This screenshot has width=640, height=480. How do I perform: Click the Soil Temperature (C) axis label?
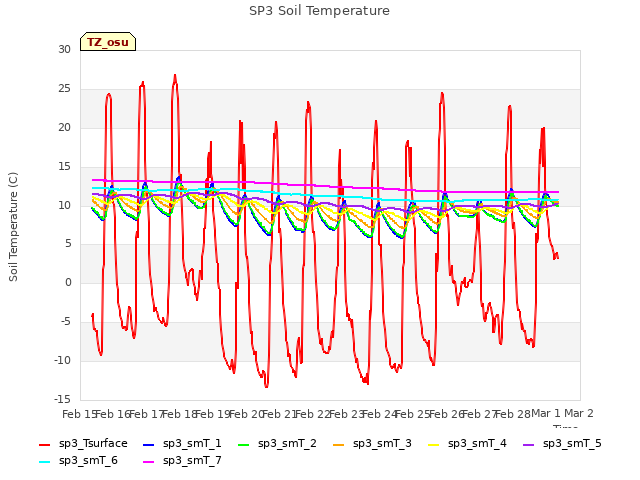point(13,227)
